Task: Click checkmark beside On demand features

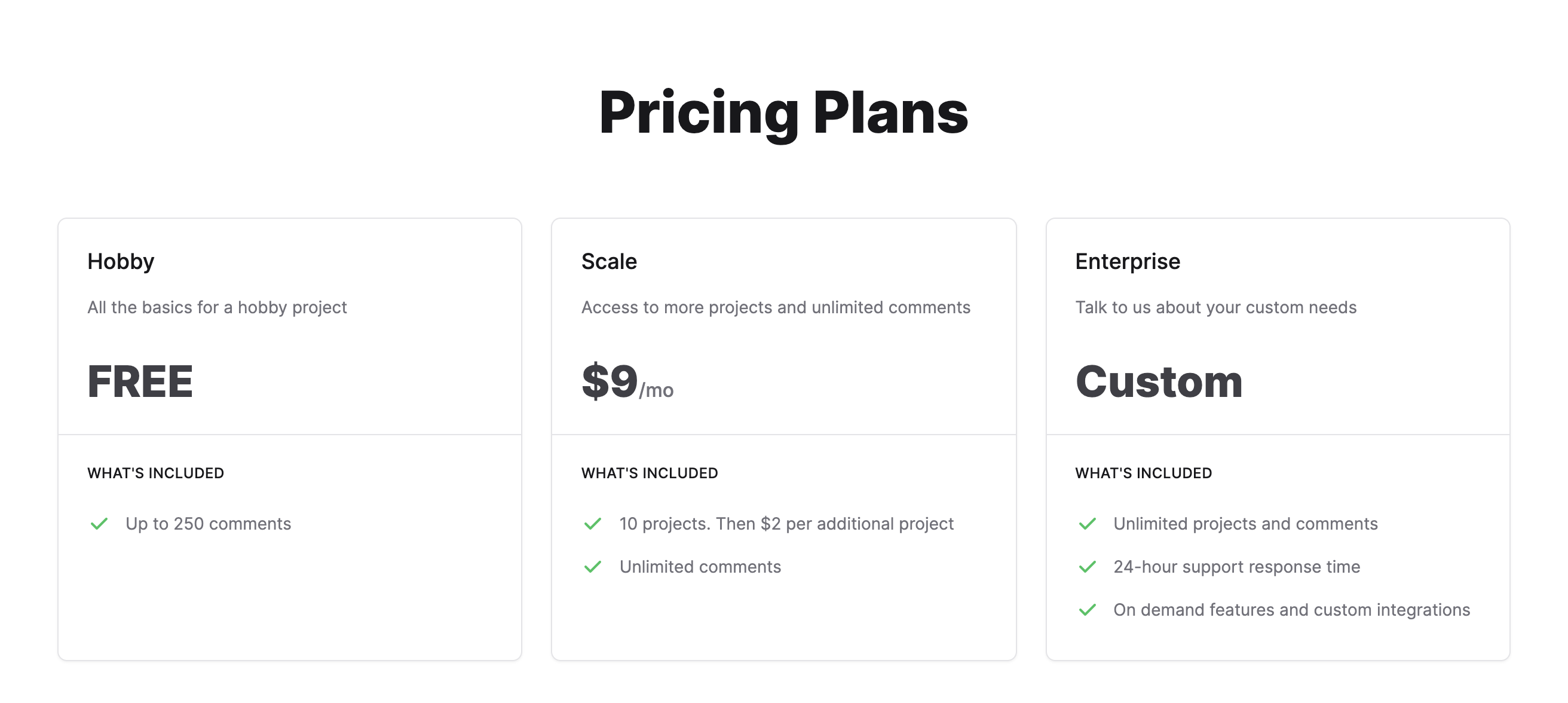Action: pos(1087,610)
